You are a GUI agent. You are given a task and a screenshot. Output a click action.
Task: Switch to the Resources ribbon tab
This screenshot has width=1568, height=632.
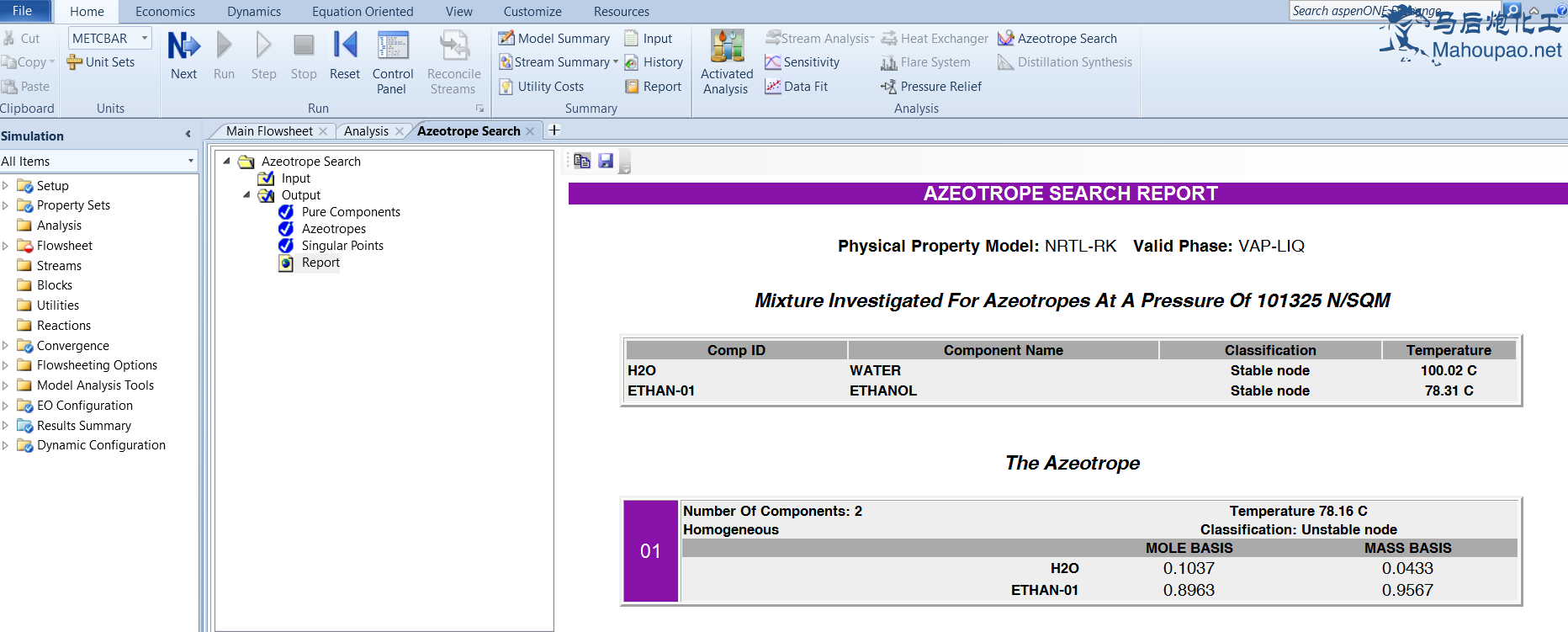pyautogui.click(x=622, y=12)
